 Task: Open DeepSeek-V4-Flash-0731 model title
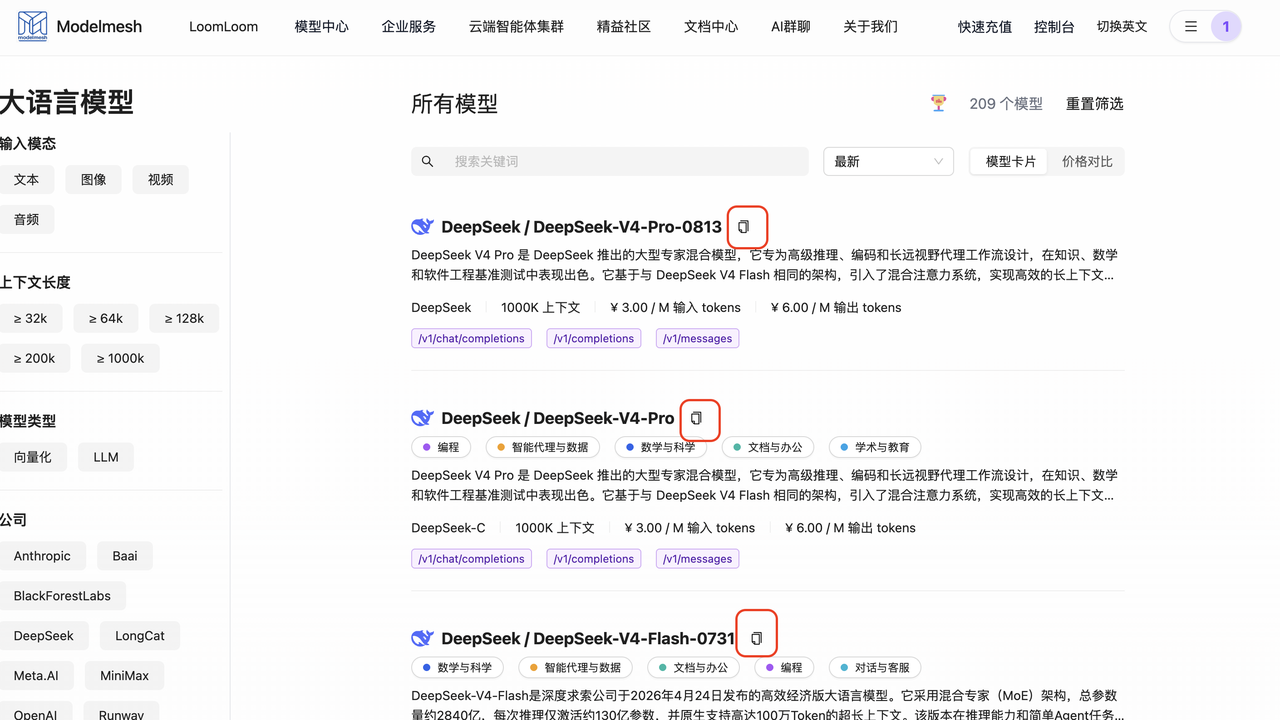pos(588,638)
